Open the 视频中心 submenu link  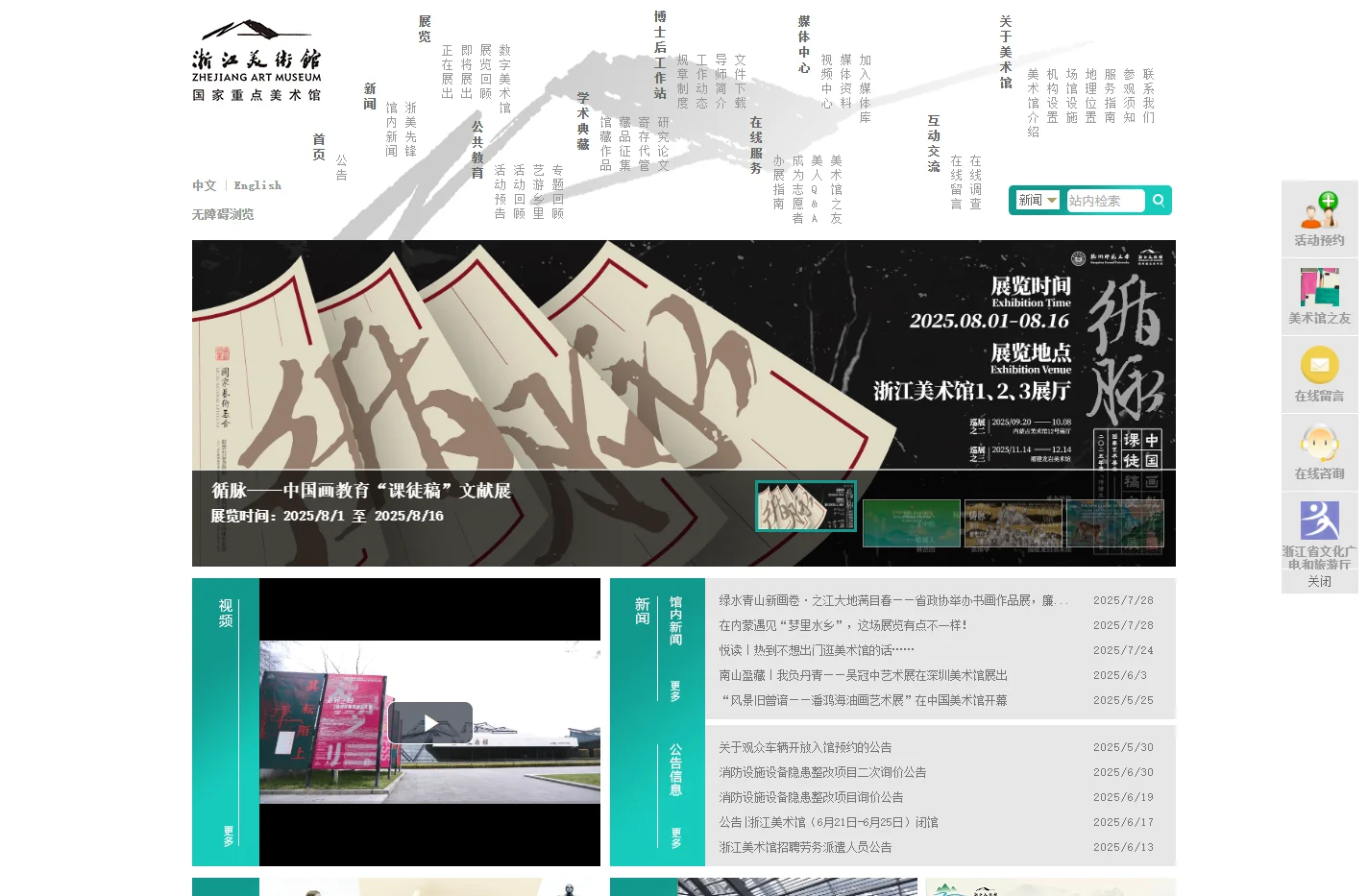827,82
